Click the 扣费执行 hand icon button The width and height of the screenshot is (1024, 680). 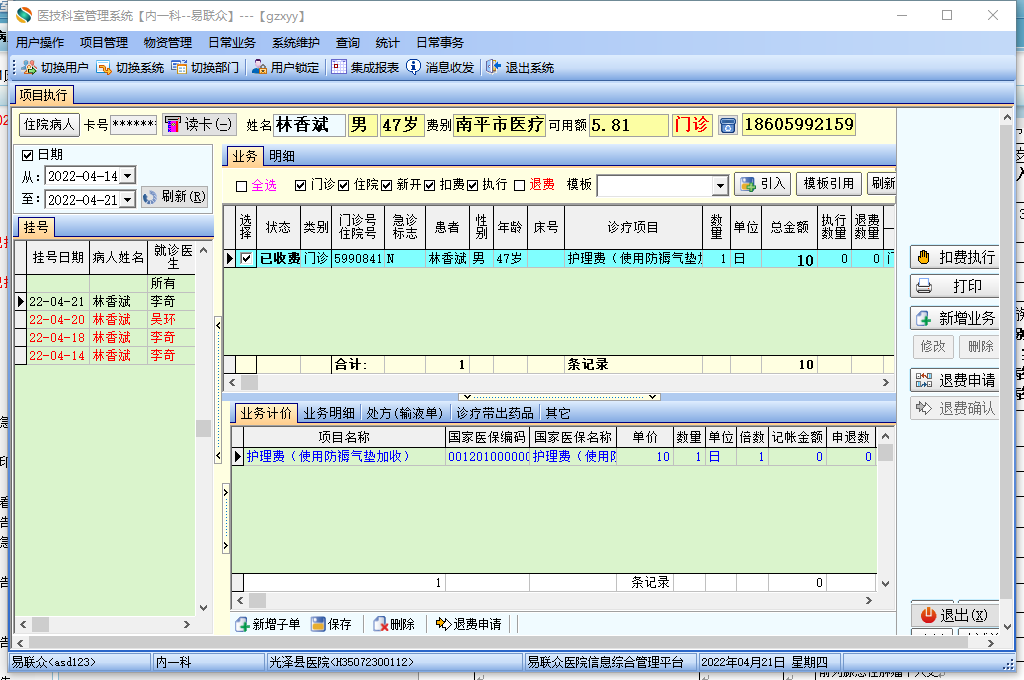(955, 257)
